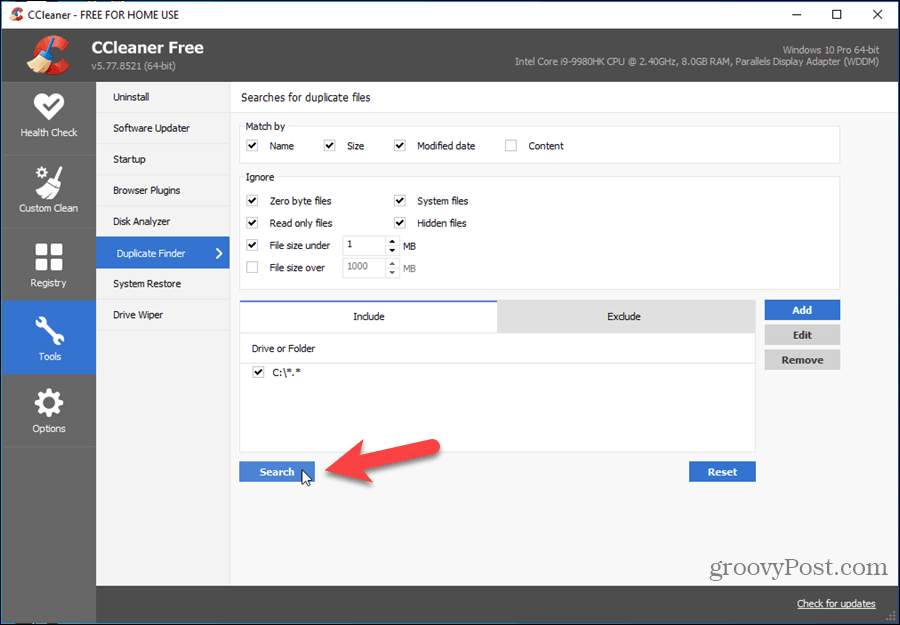Screen dimensions: 900x625
Task: Click the File size under input field
Action: pyautogui.click(x=364, y=245)
